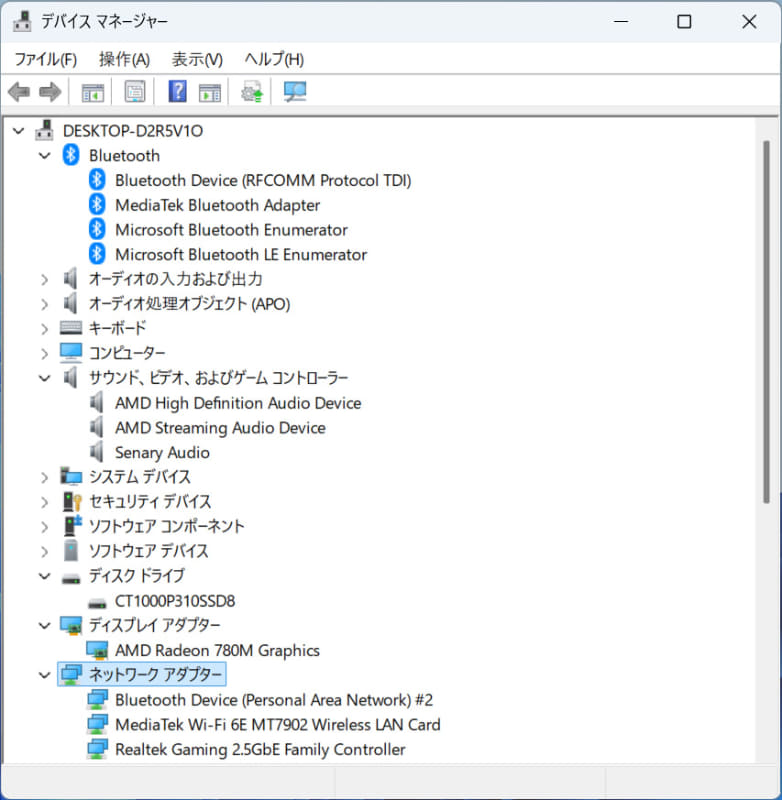Click the AMD High Definition Audio speaker icon
782x800 pixels.
click(97, 403)
